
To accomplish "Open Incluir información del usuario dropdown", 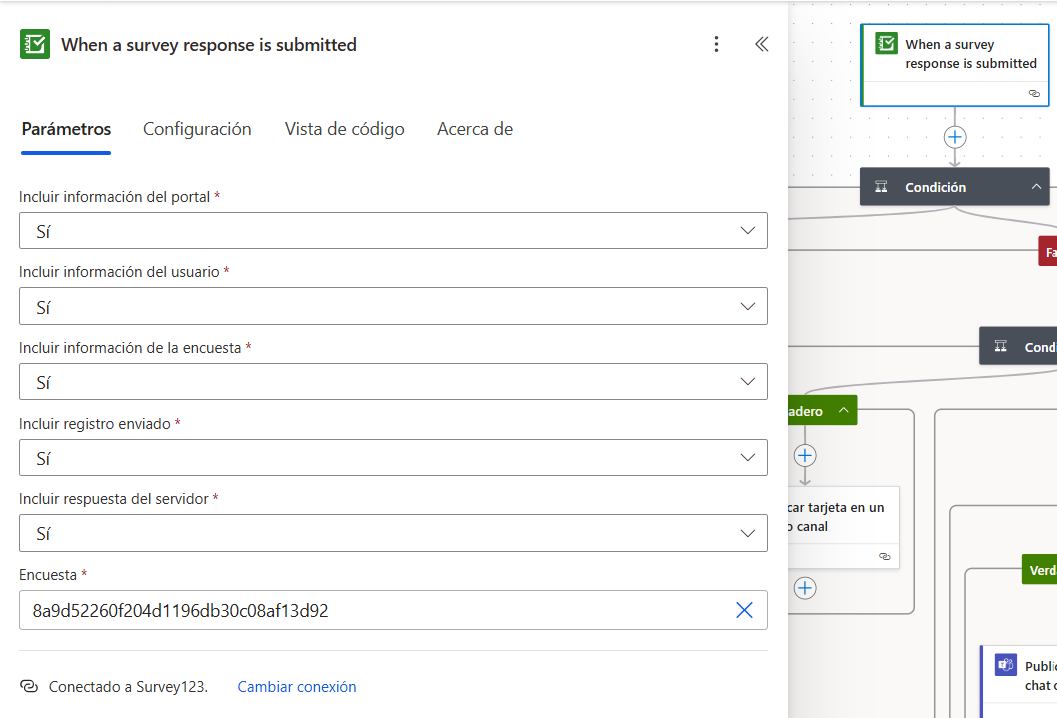I will coord(393,306).
